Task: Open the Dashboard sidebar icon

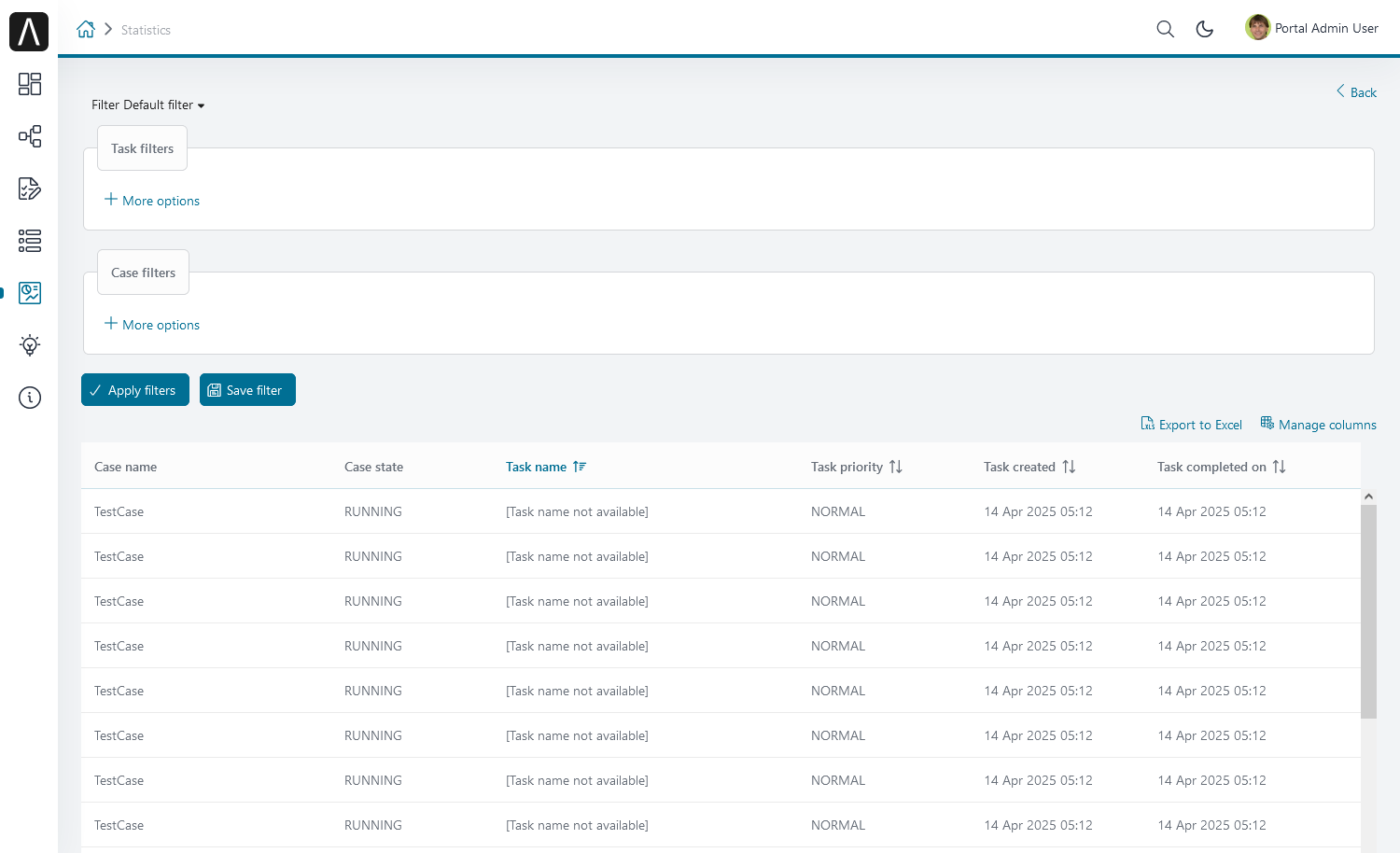Action: pyautogui.click(x=30, y=84)
